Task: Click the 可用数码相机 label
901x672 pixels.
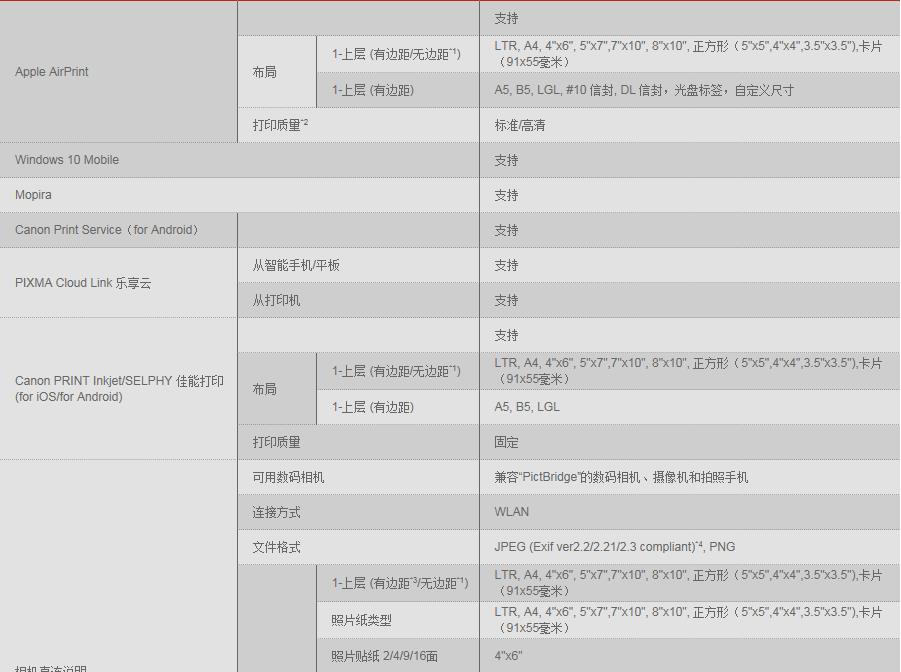Action: (x=288, y=477)
